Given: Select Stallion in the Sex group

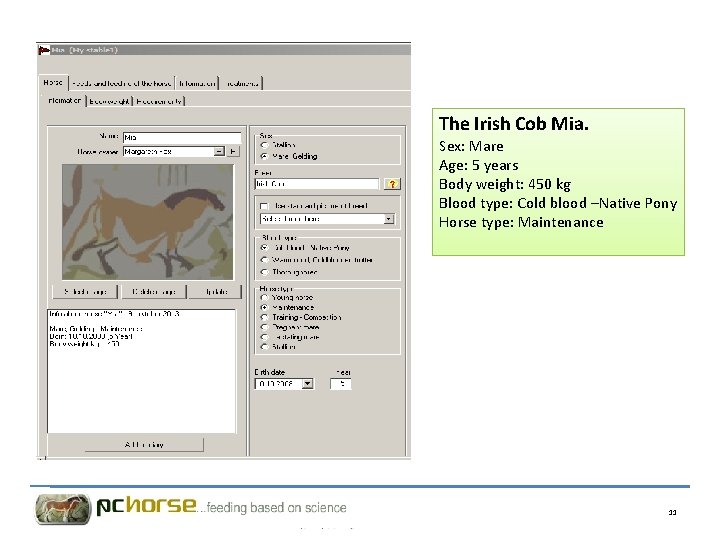Looking at the screenshot, I should [264, 145].
